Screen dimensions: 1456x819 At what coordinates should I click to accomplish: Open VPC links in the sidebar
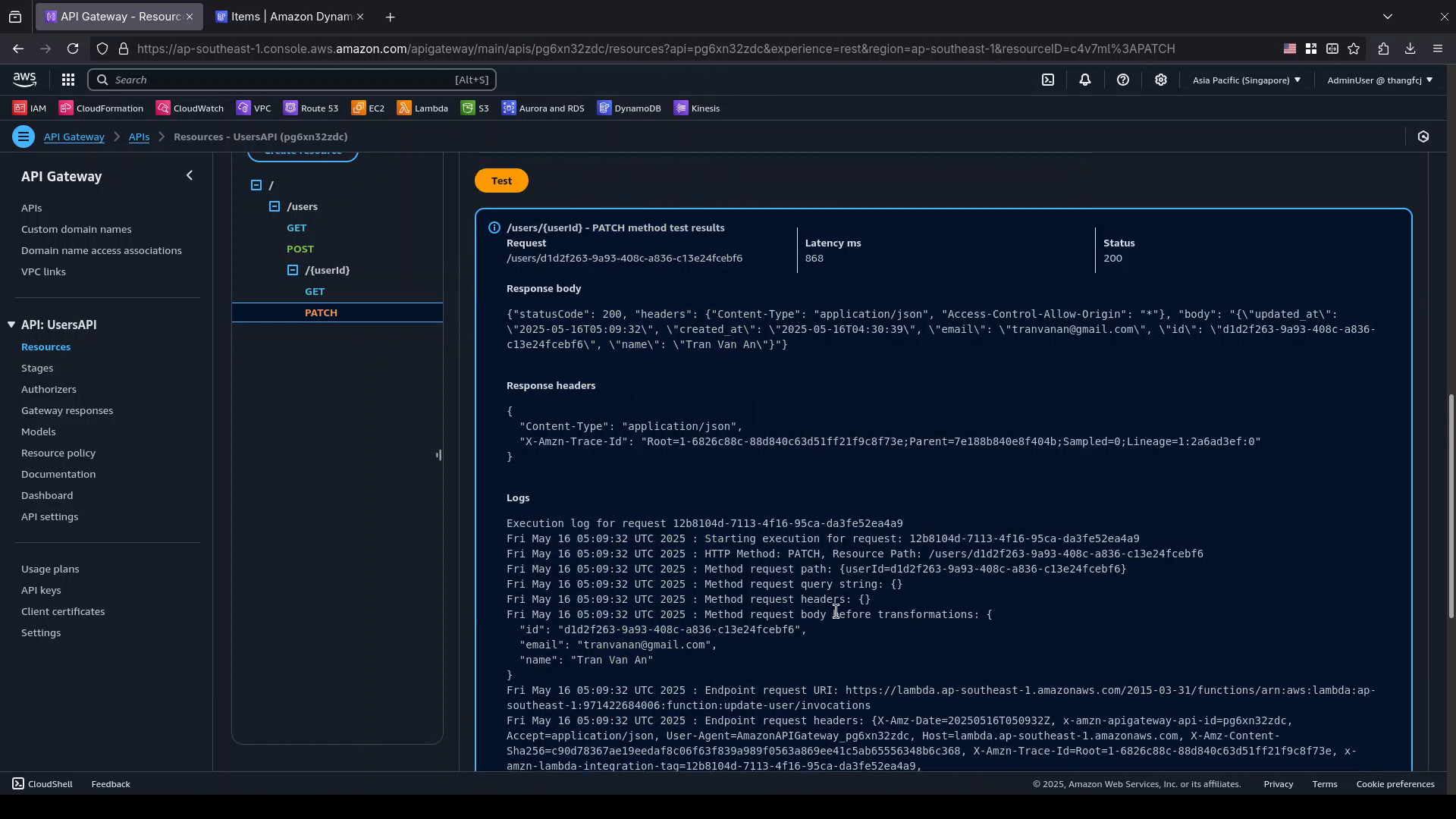click(43, 271)
